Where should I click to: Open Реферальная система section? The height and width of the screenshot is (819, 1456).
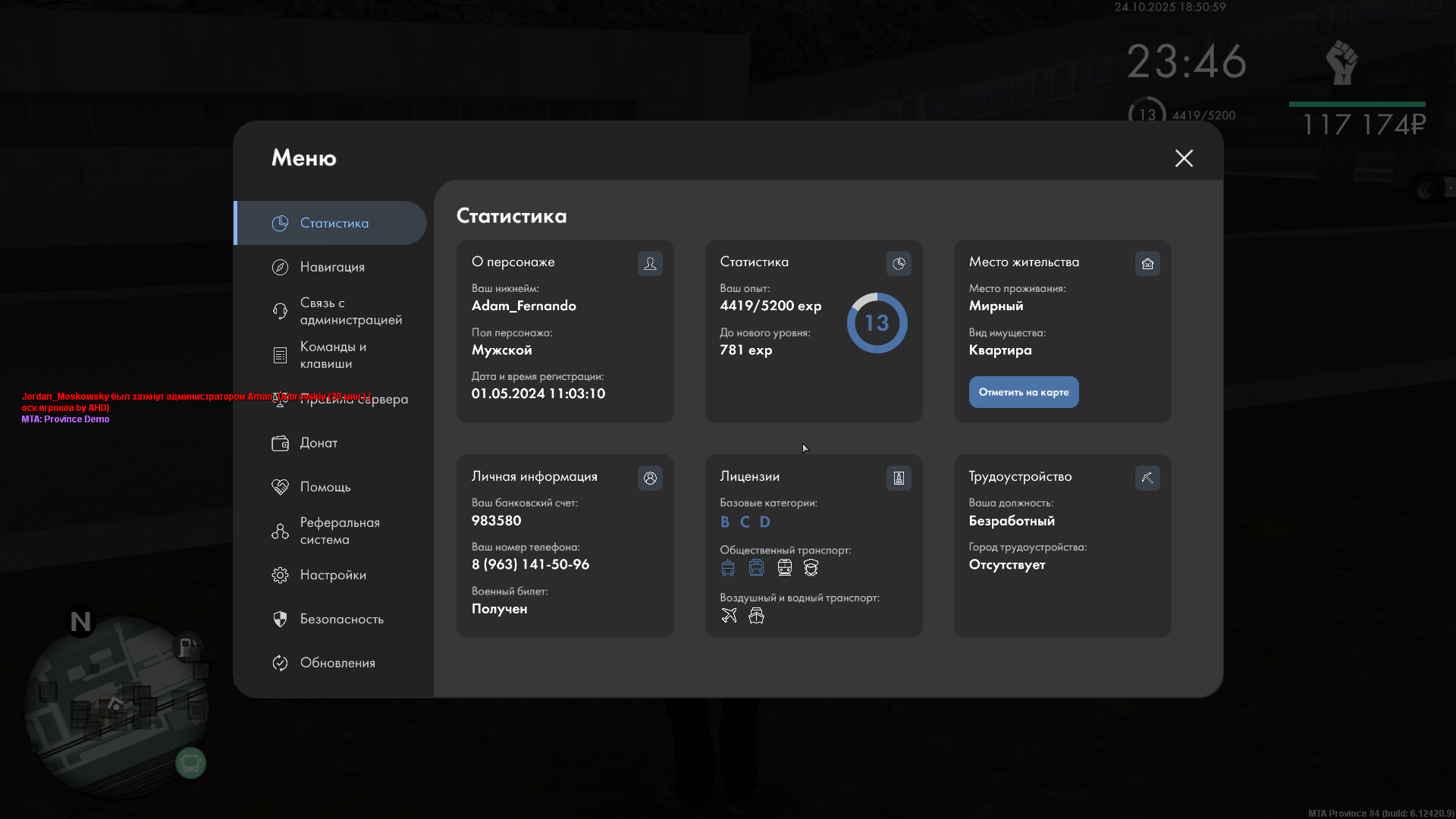339,531
